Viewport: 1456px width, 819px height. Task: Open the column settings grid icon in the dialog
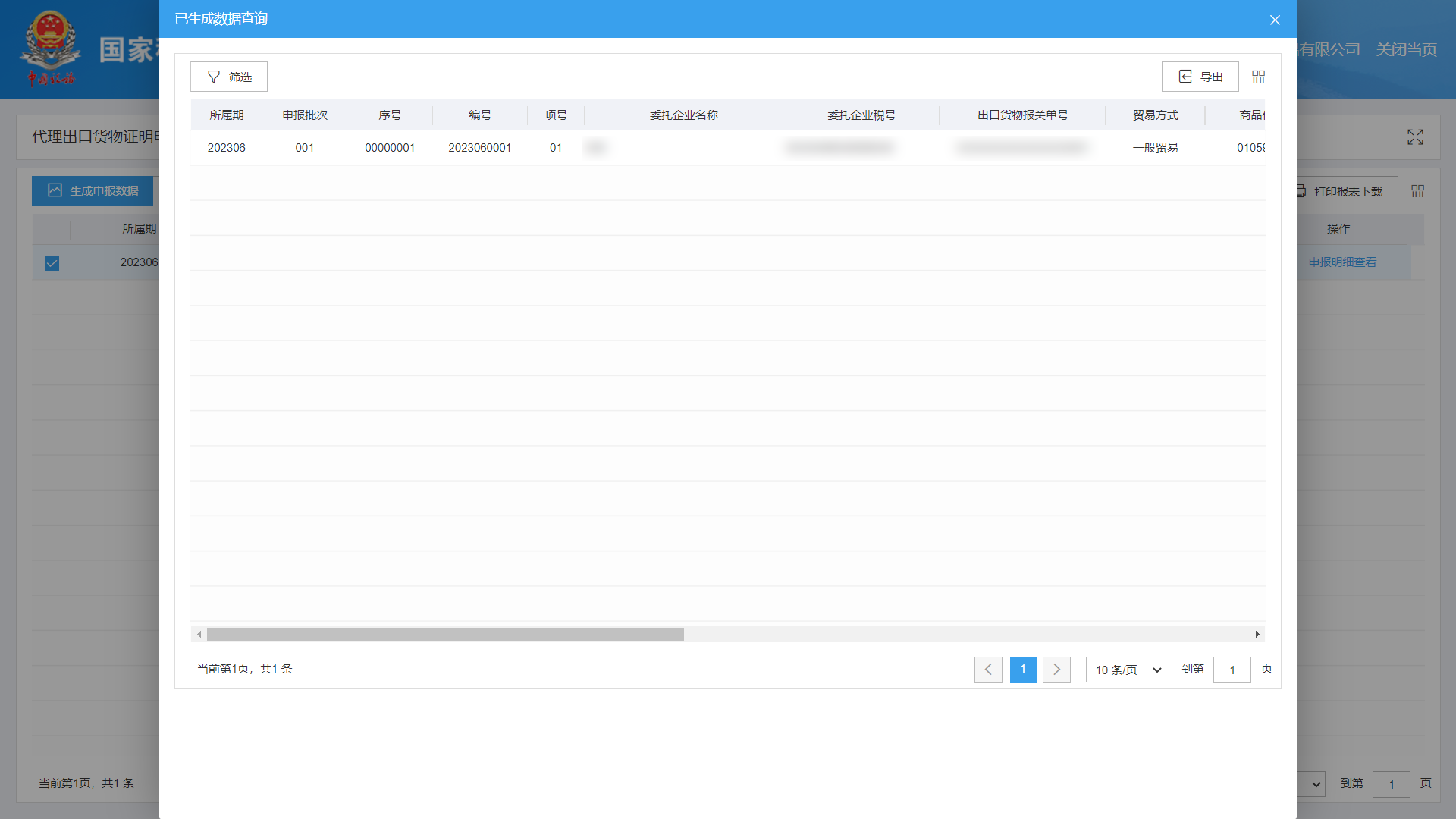(1258, 77)
